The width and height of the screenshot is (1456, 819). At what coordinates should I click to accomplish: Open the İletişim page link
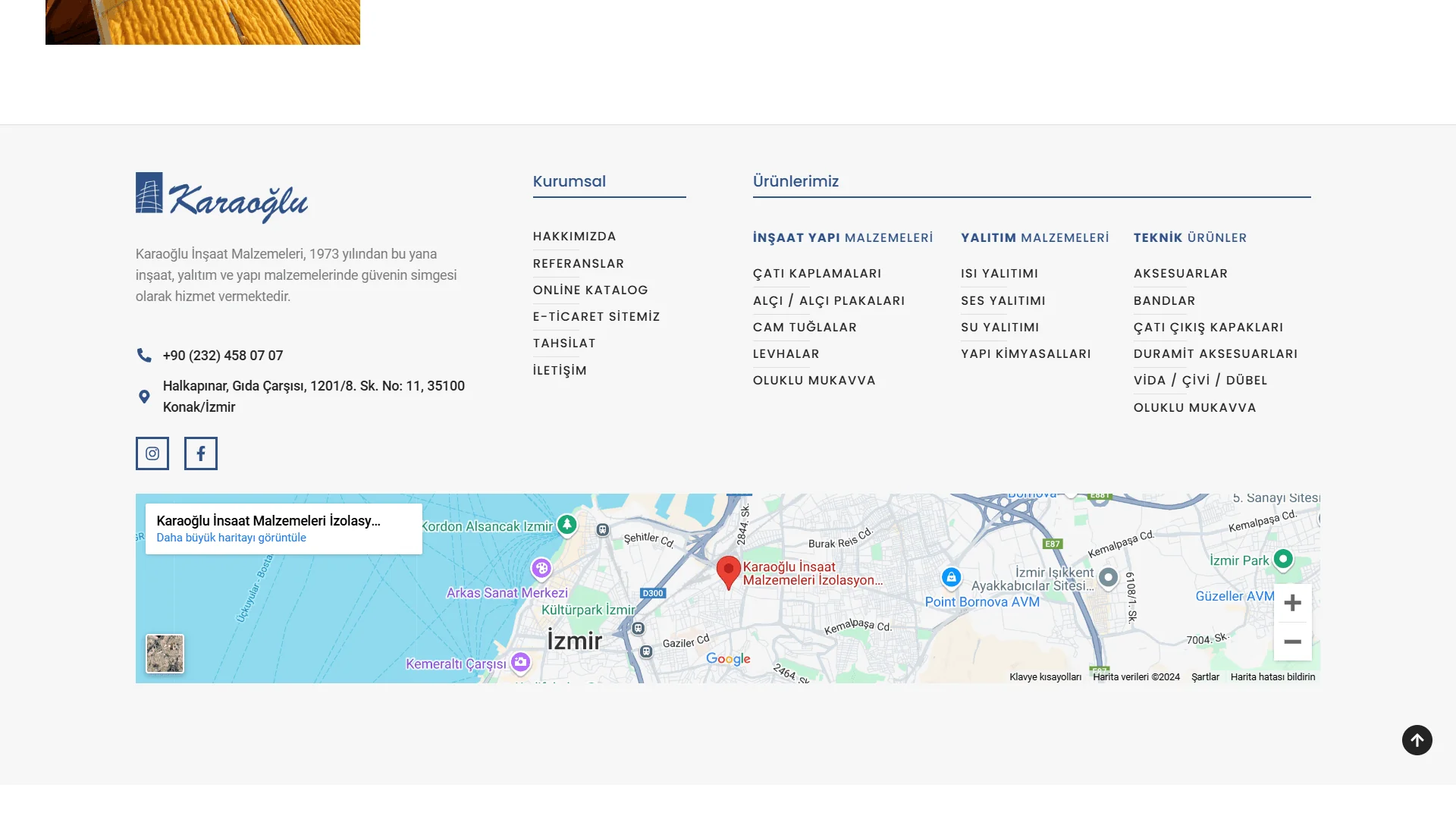click(560, 371)
